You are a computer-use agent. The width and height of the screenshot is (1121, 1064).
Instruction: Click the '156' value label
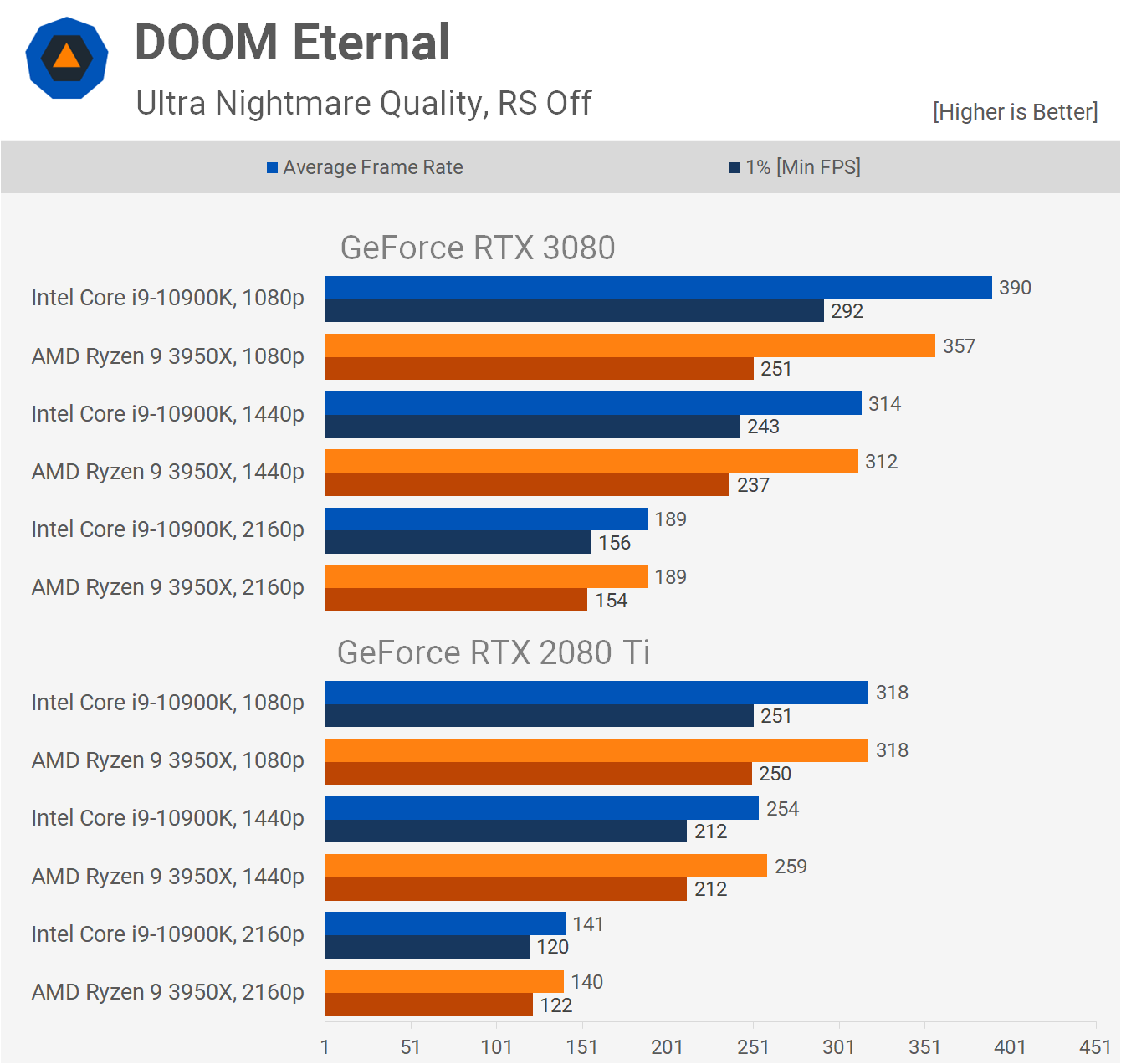(x=614, y=543)
